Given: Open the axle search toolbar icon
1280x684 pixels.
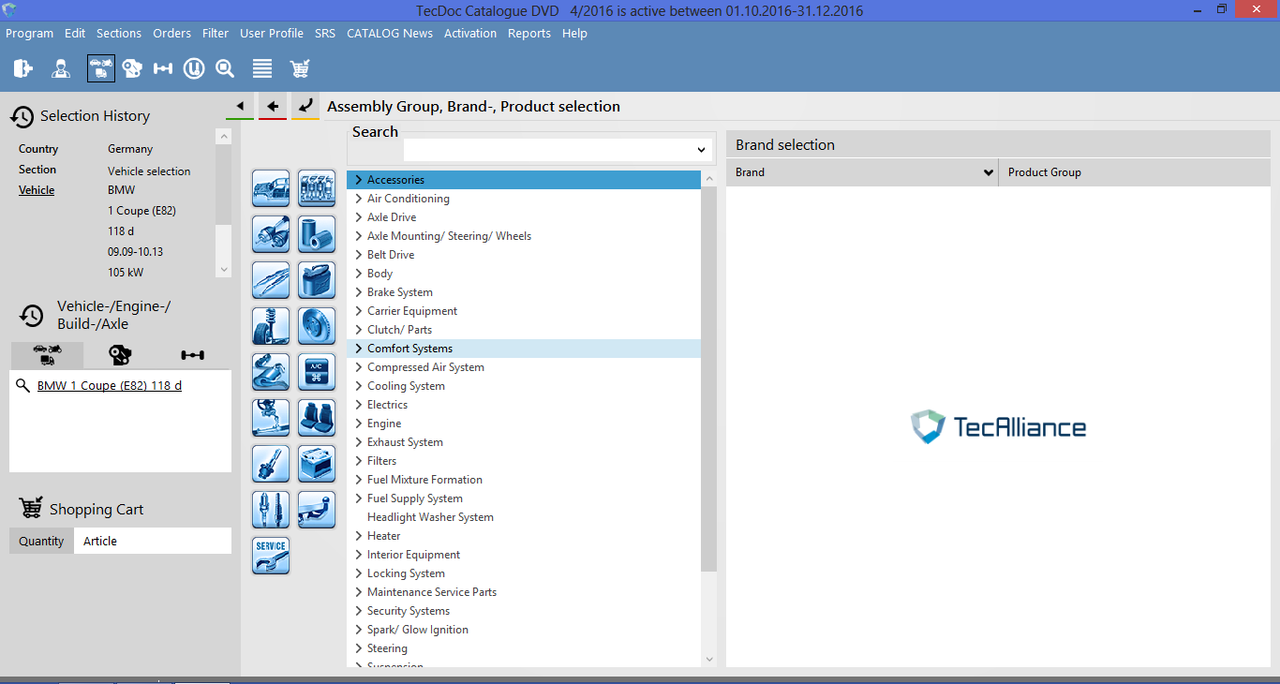Looking at the screenshot, I should (x=163, y=68).
